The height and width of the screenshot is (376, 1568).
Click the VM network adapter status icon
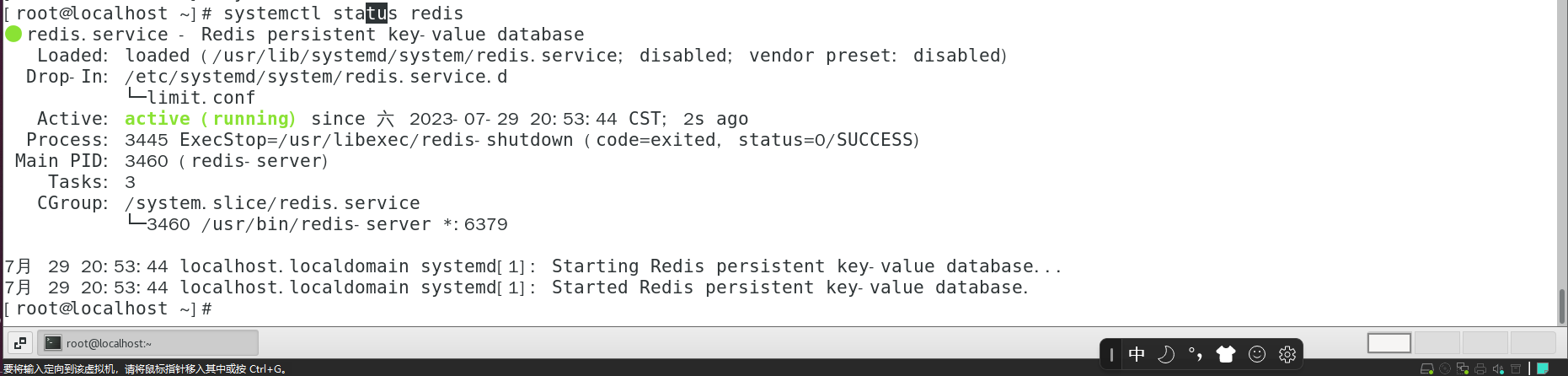point(1463,369)
